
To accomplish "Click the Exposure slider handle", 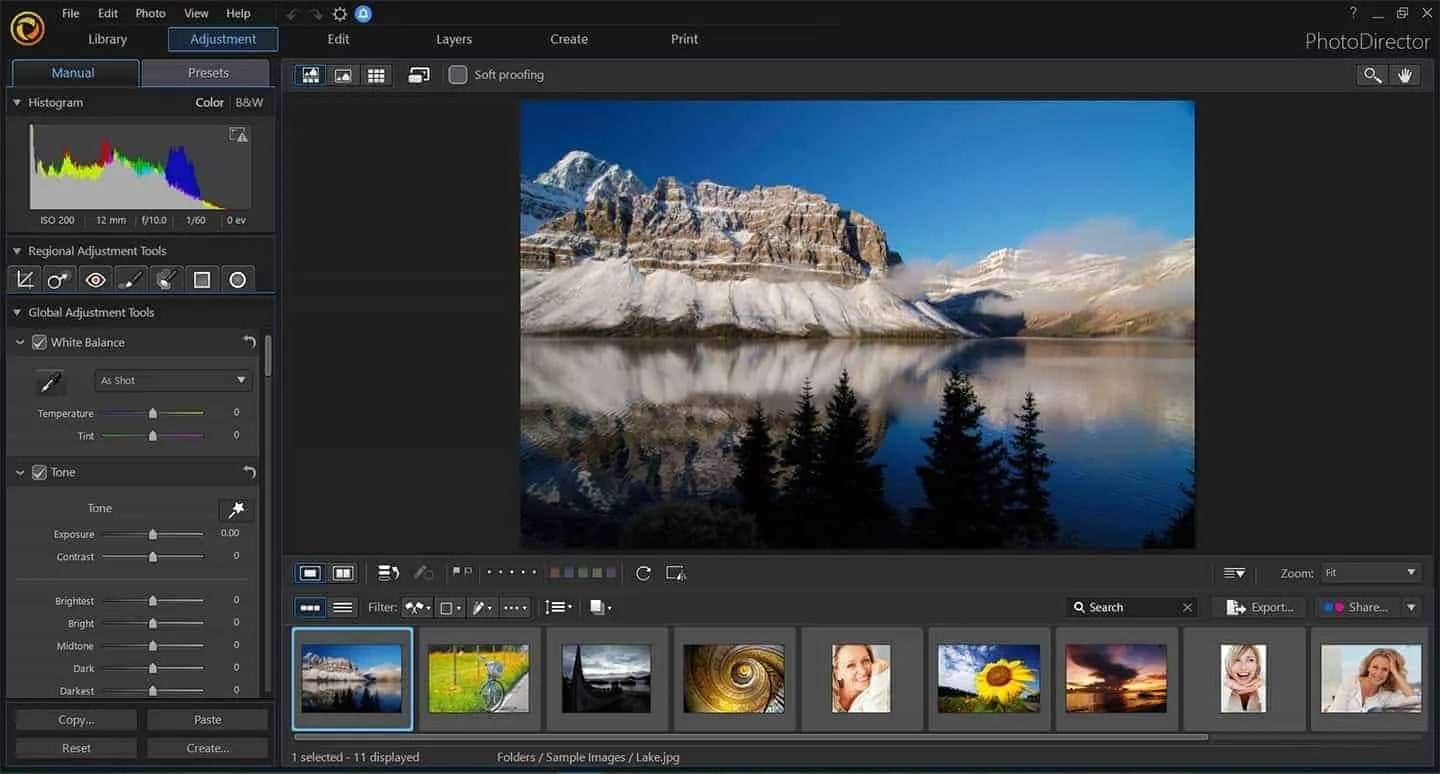I will click(x=152, y=535).
